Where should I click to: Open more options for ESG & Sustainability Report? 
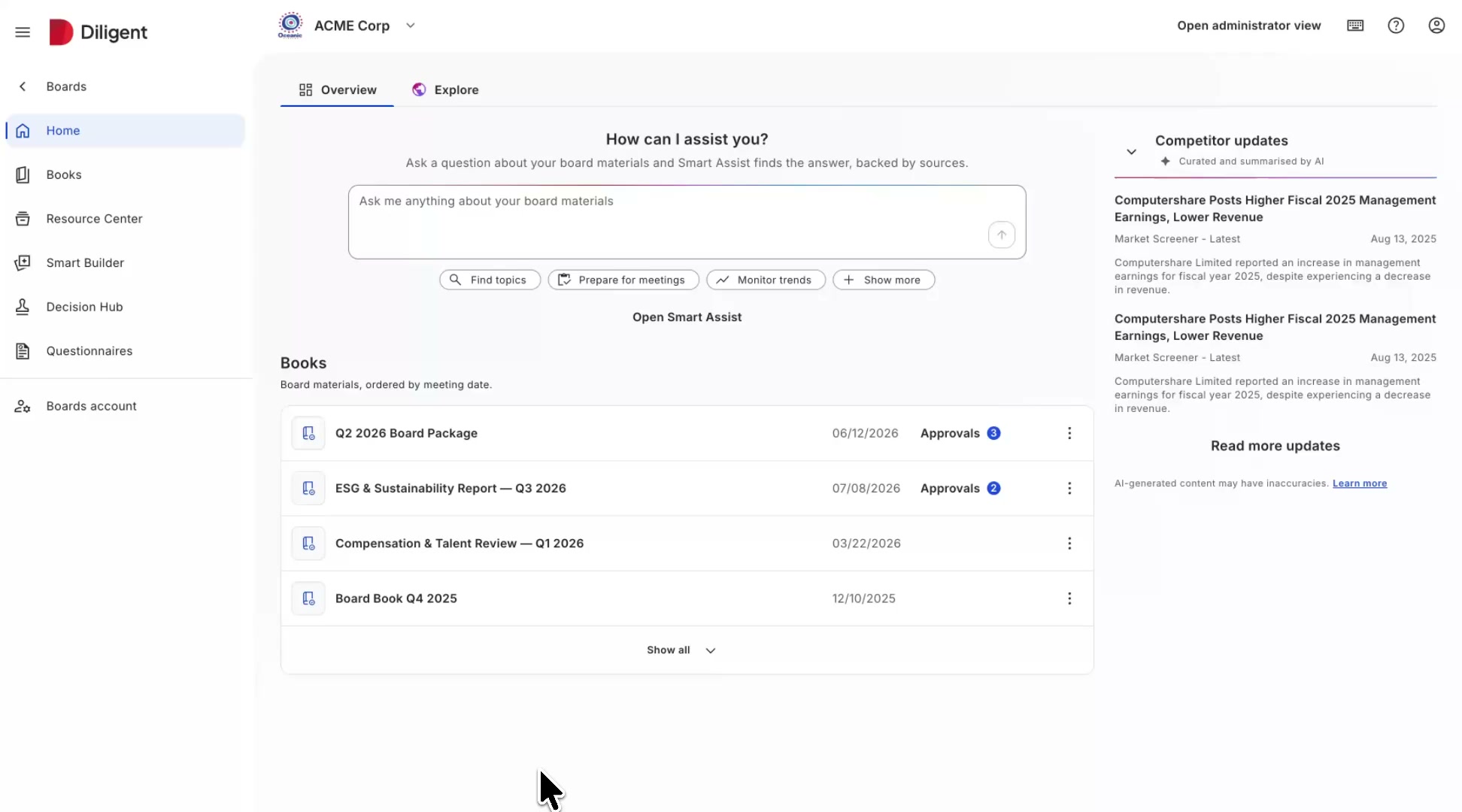(1069, 489)
